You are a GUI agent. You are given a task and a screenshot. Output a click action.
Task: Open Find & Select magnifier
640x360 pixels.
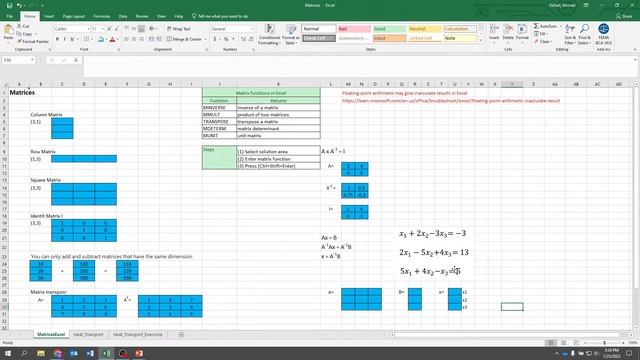coord(584,34)
